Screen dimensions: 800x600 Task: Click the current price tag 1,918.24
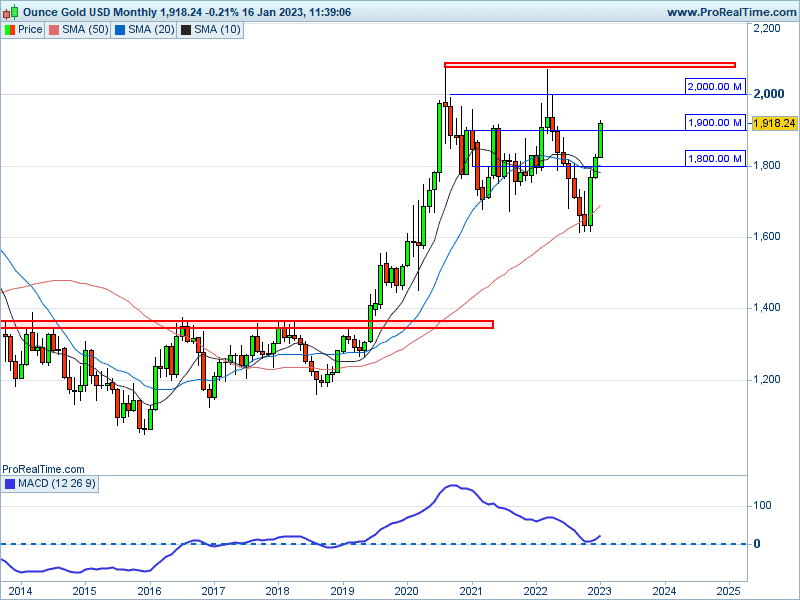(774, 123)
